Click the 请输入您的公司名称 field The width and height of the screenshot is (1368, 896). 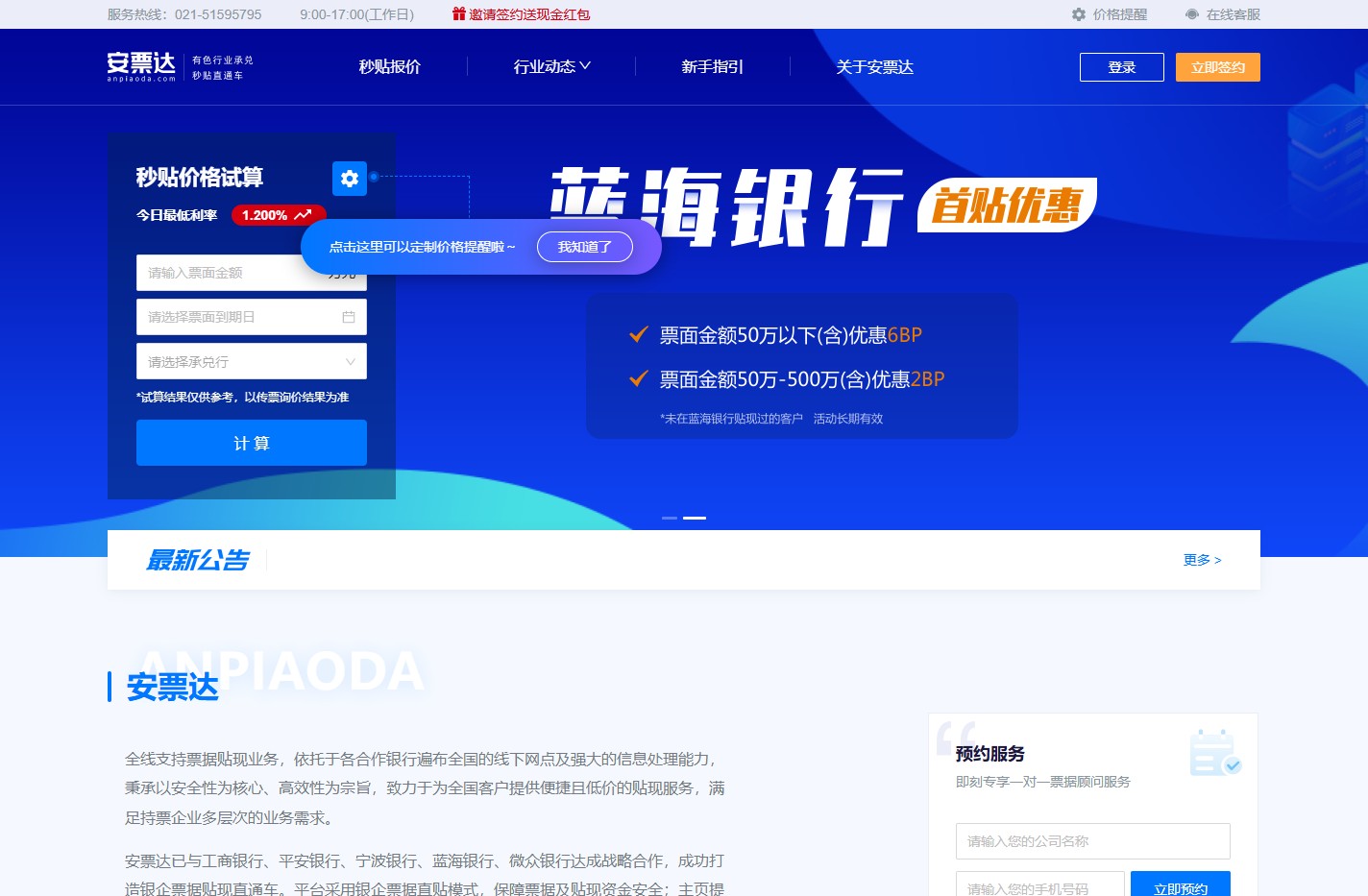coord(1093,841)
